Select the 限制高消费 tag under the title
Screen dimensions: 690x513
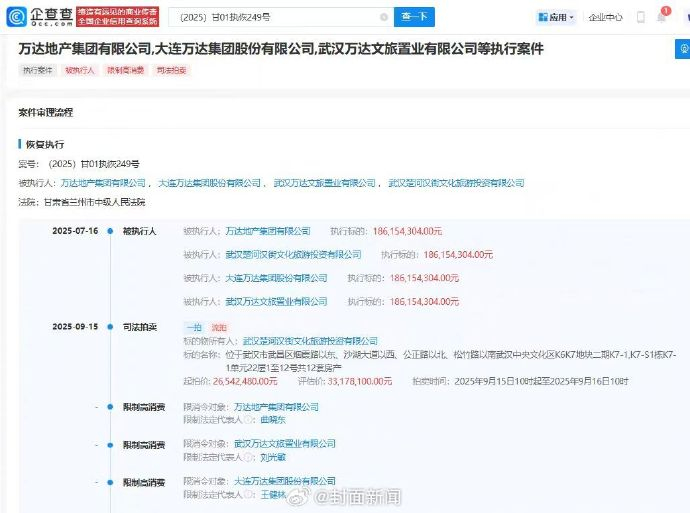[125, 70]
